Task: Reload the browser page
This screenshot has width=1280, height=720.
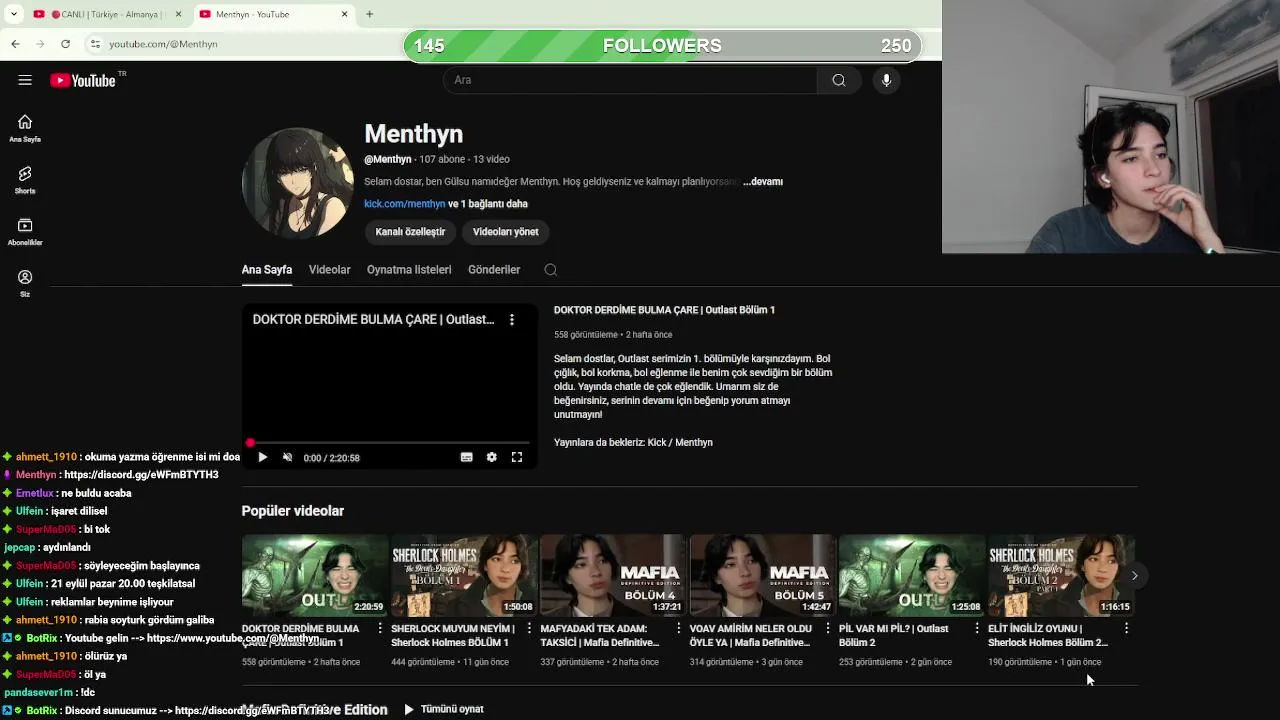Action: pyautogui.click(x=65, y=44)
